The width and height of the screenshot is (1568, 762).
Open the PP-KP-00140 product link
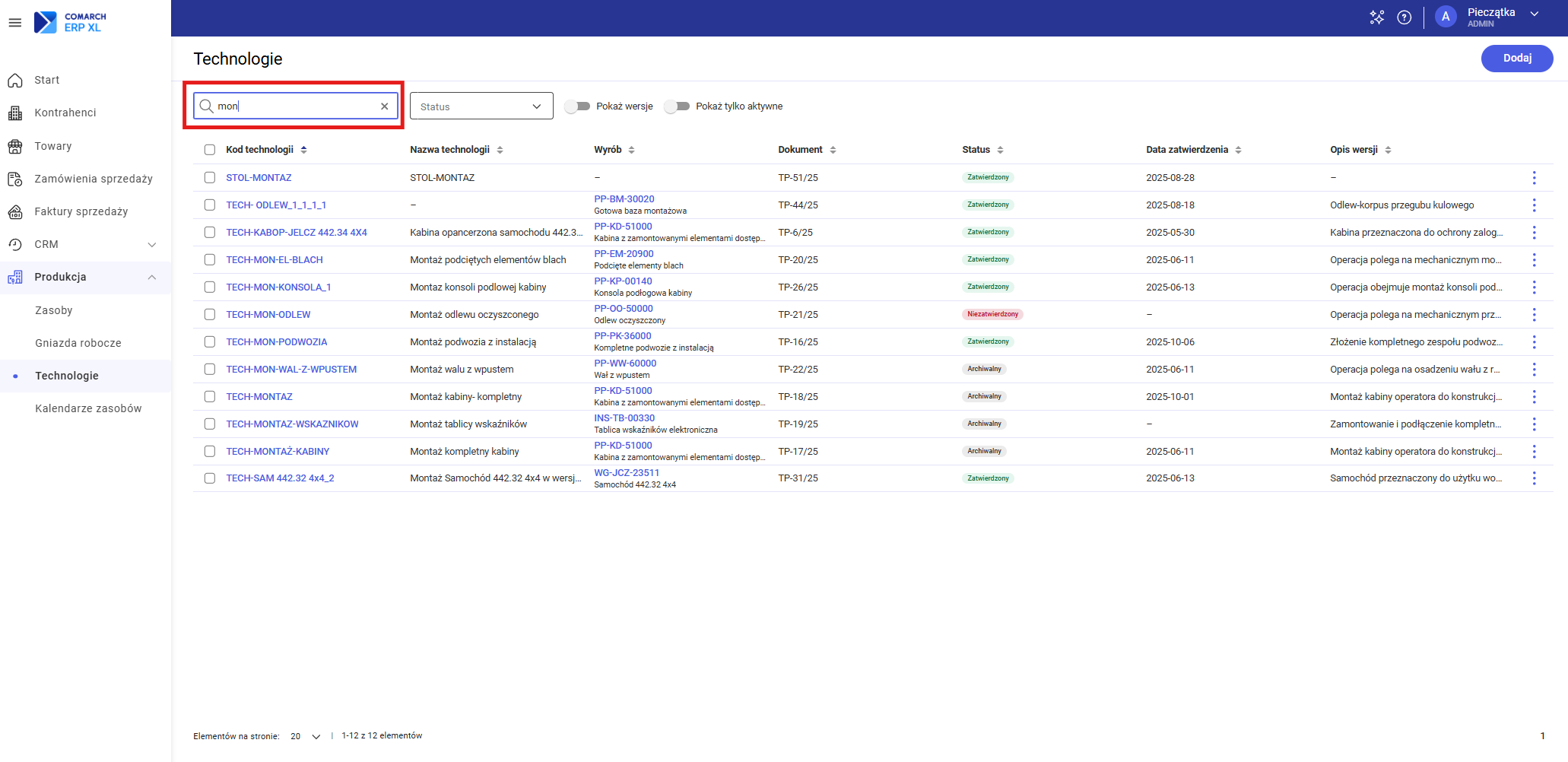(623, 281)
